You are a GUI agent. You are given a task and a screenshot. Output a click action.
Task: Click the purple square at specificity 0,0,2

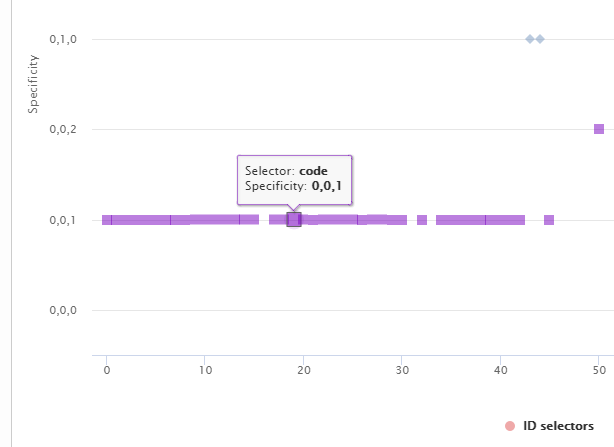tap(599, 129)
